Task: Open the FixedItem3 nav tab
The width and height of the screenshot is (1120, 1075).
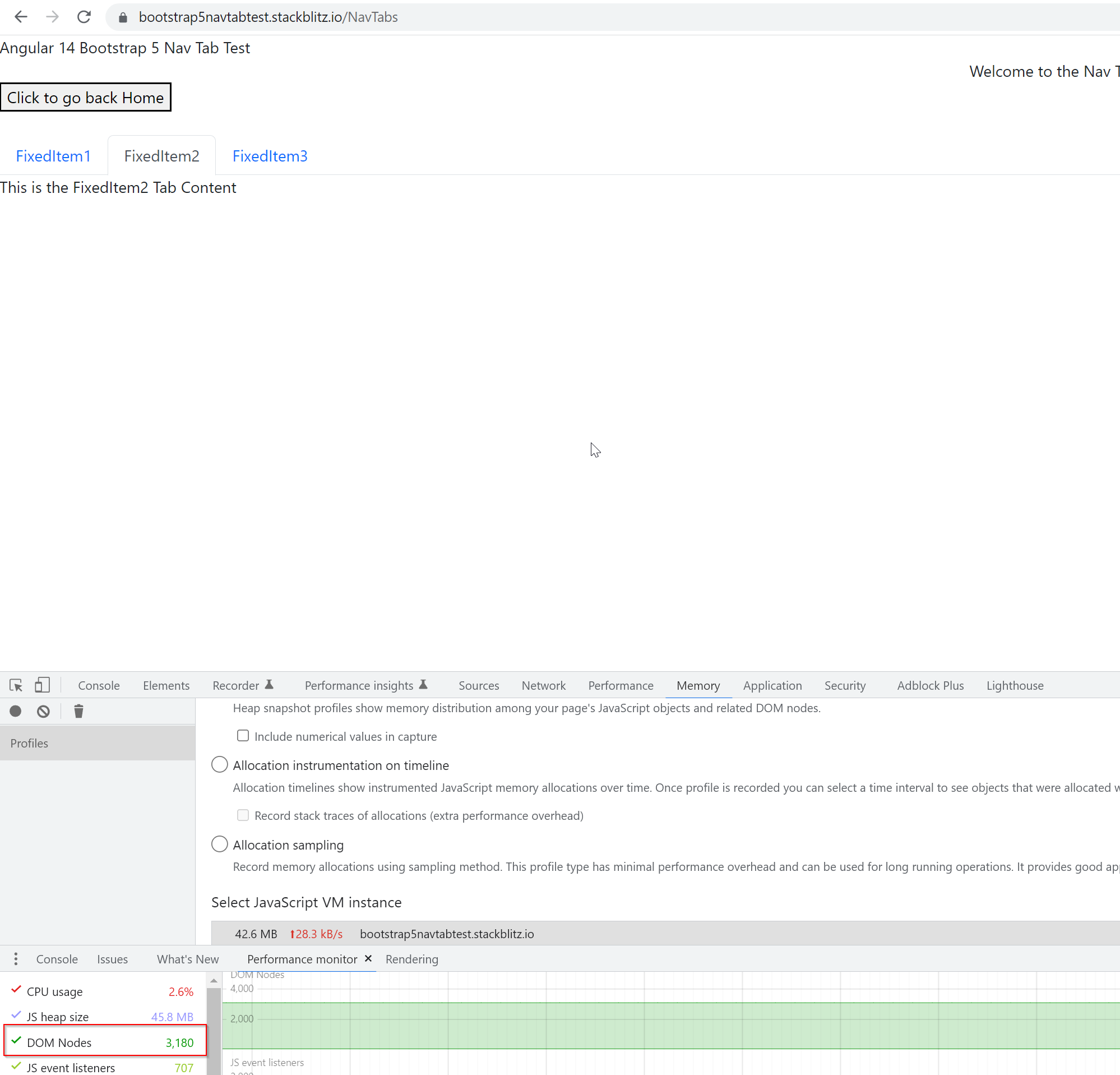Action: coord(270,155)
